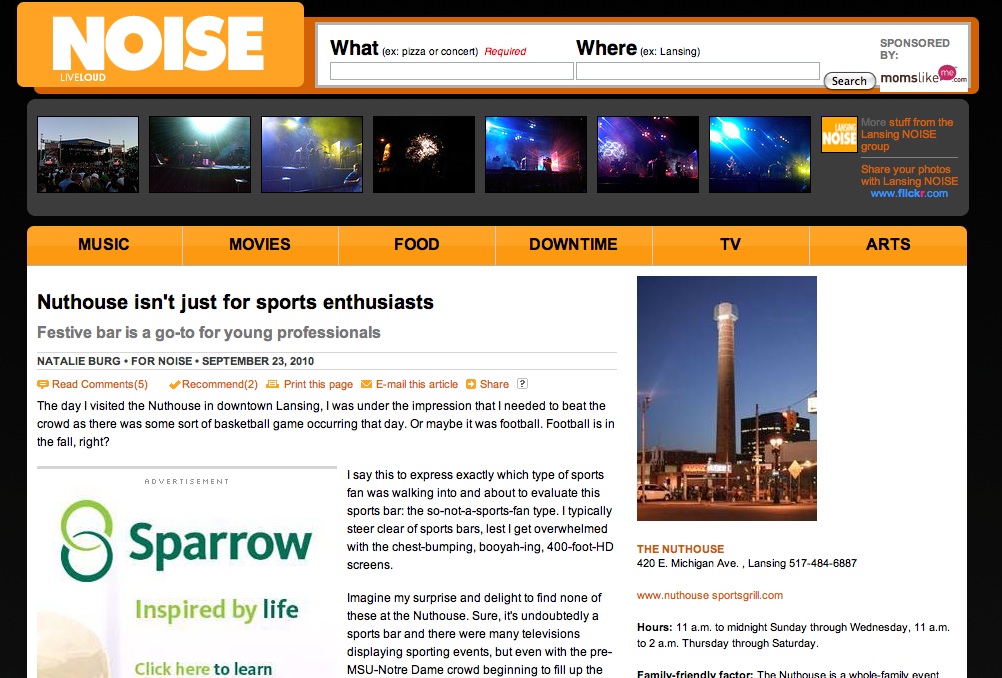The height and width of the screenshot is (678, 1002).
Task: Click the small Lansing NOISE group badge
Action: (x=839, y=135)
